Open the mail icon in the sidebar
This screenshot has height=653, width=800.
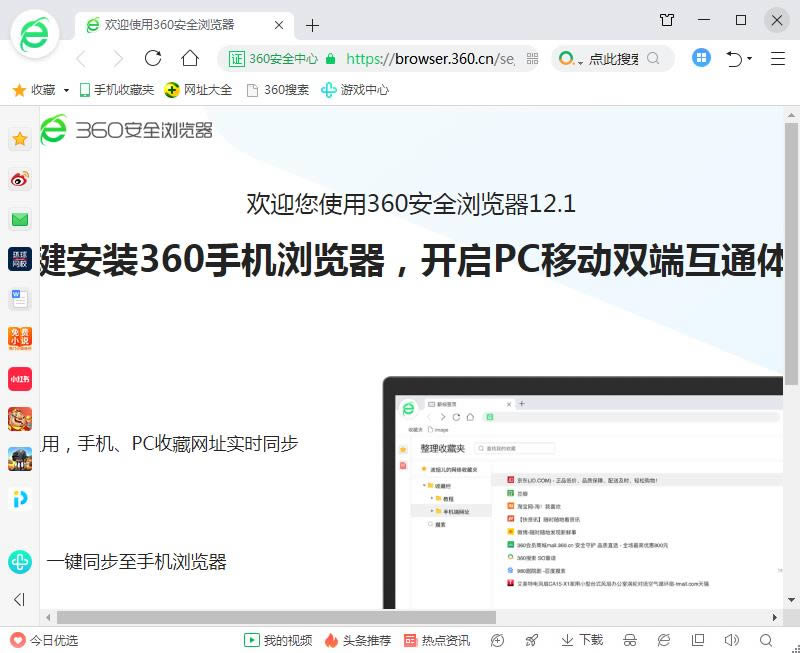pyautogui.click(x=20, y=219)
